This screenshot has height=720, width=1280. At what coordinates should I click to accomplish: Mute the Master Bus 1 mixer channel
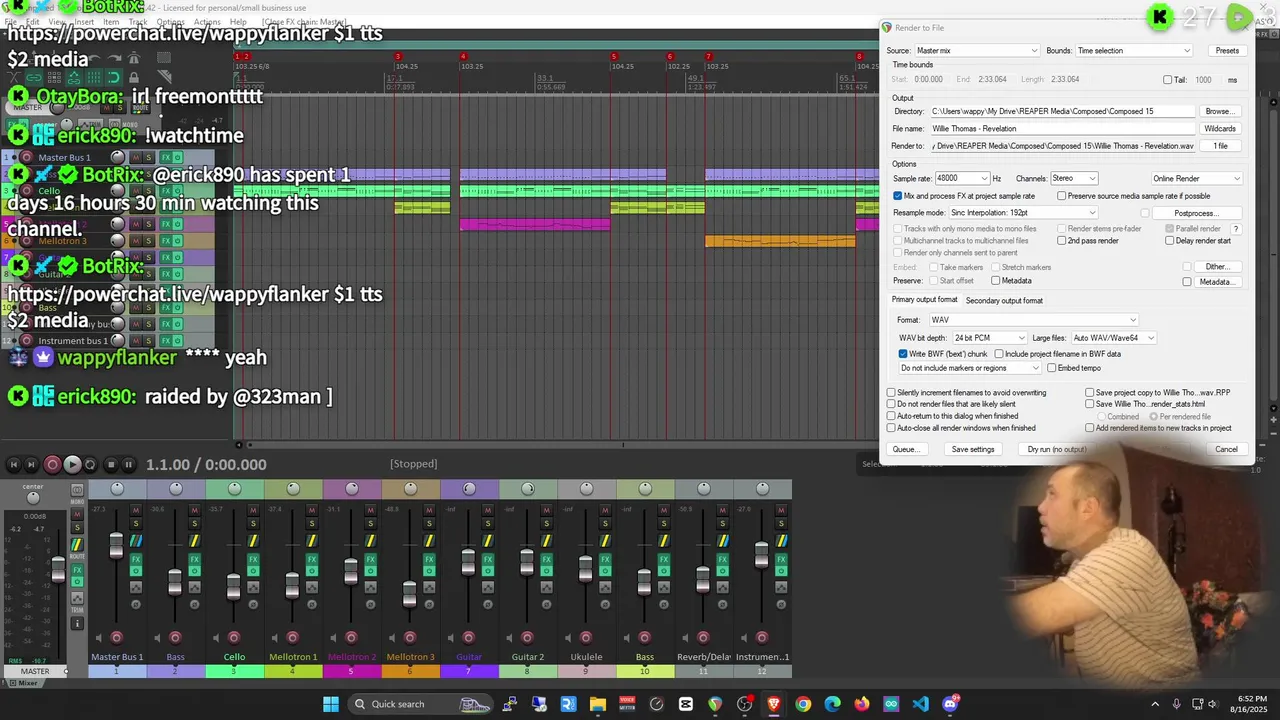click(x=136, y=510)
